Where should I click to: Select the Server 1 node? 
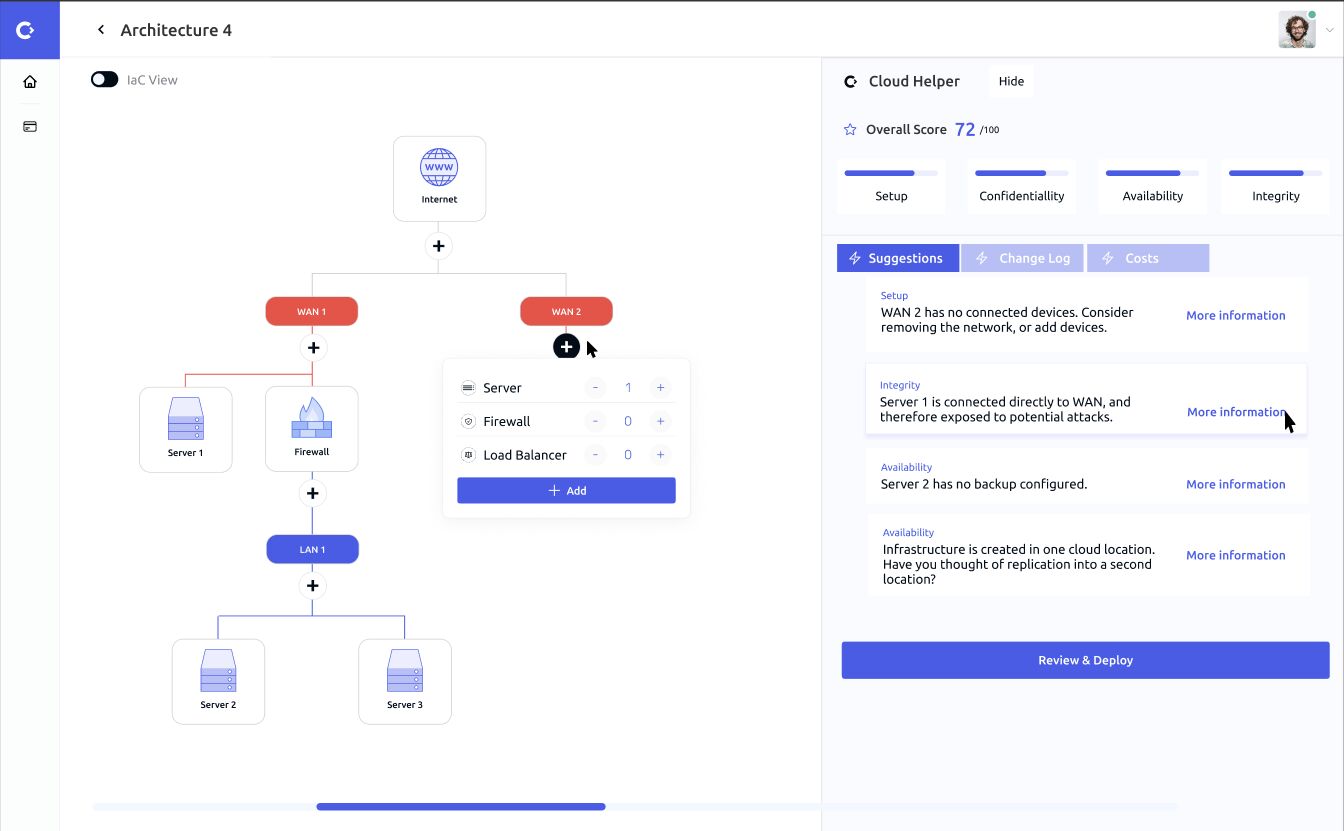point(186,429)
